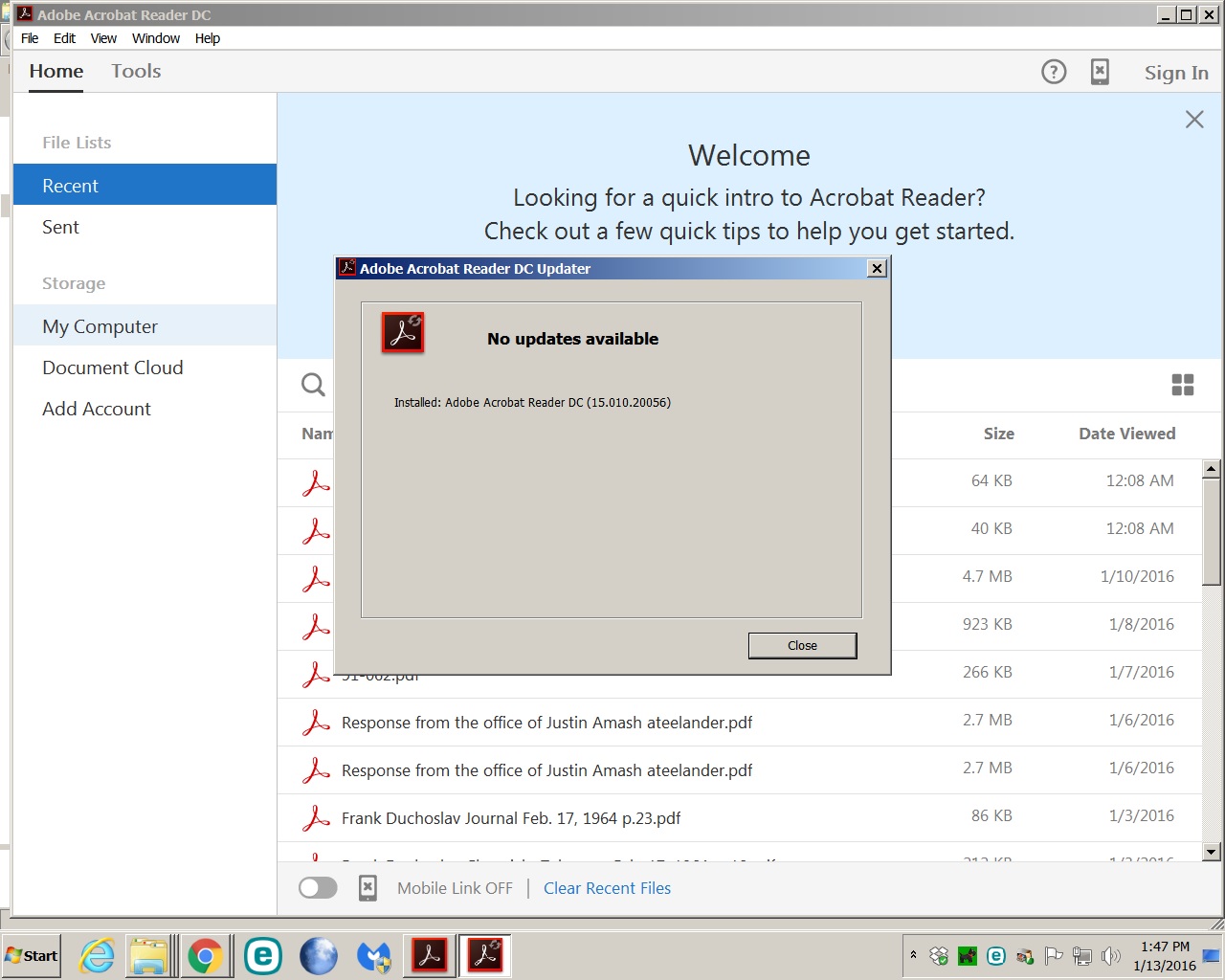The height and width of the screenshot is (980, 1225).
Task: Click scroll down arrow of file list
Action: coord(1212,852)
